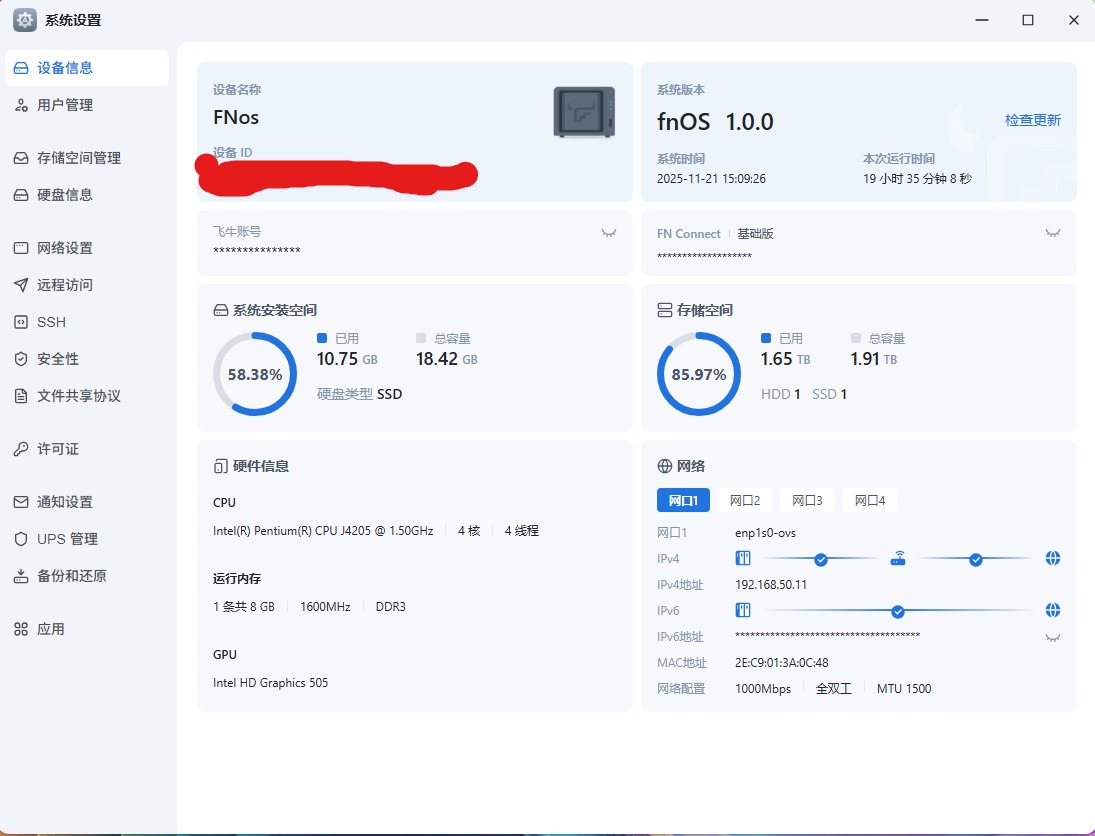Click the 安全性 shield icon
Image resolution: width=1095 pixels, height=836 pixels.
pos(21,359)
